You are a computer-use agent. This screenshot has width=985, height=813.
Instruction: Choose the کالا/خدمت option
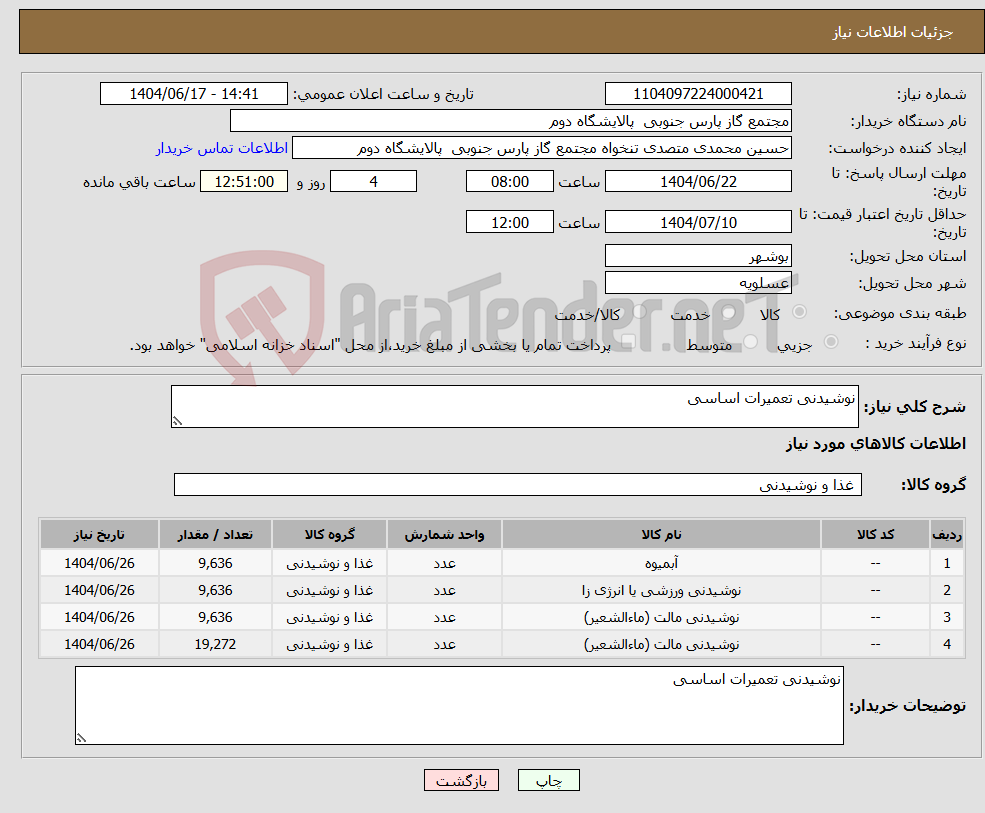[x=639, y=310]
